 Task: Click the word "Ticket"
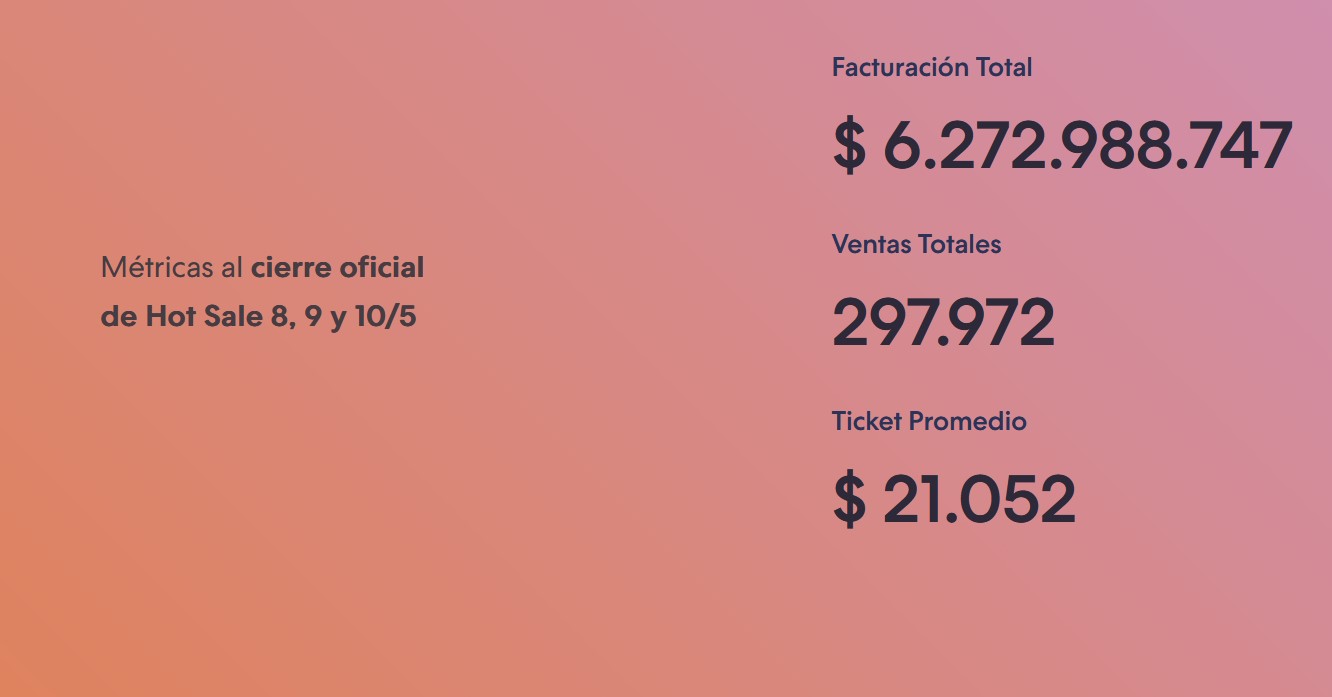[866, 421]
